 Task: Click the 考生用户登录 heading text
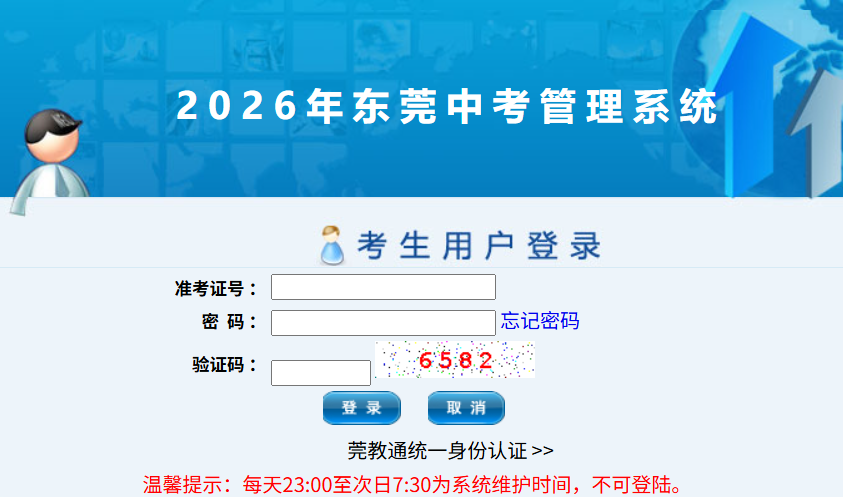click(x=478, y=246)
